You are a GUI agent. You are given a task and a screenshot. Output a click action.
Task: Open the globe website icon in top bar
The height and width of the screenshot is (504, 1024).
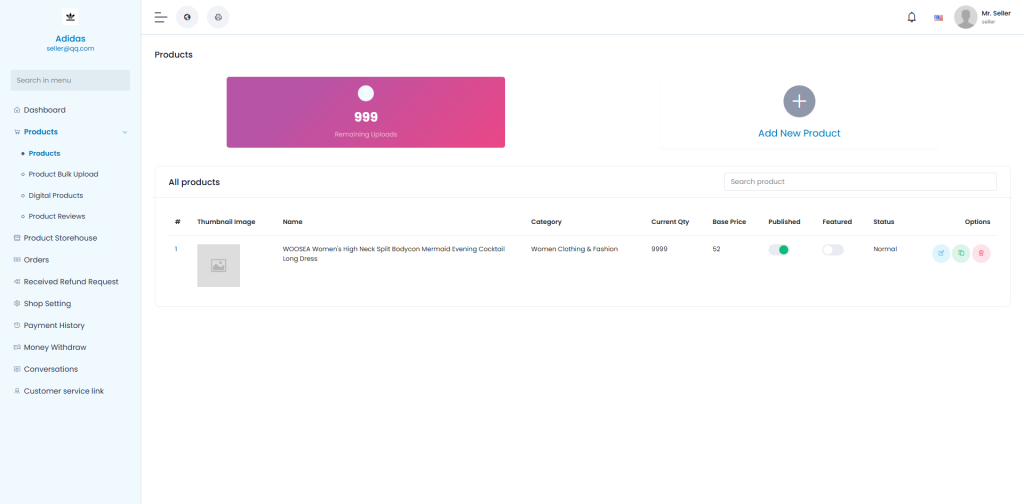187,17
